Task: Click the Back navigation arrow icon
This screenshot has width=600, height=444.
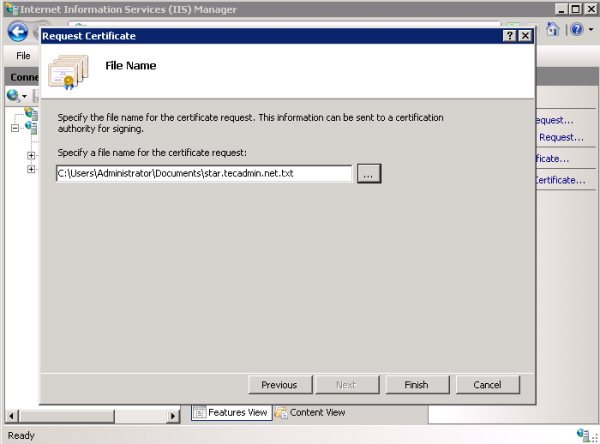Action: point(17,31)
